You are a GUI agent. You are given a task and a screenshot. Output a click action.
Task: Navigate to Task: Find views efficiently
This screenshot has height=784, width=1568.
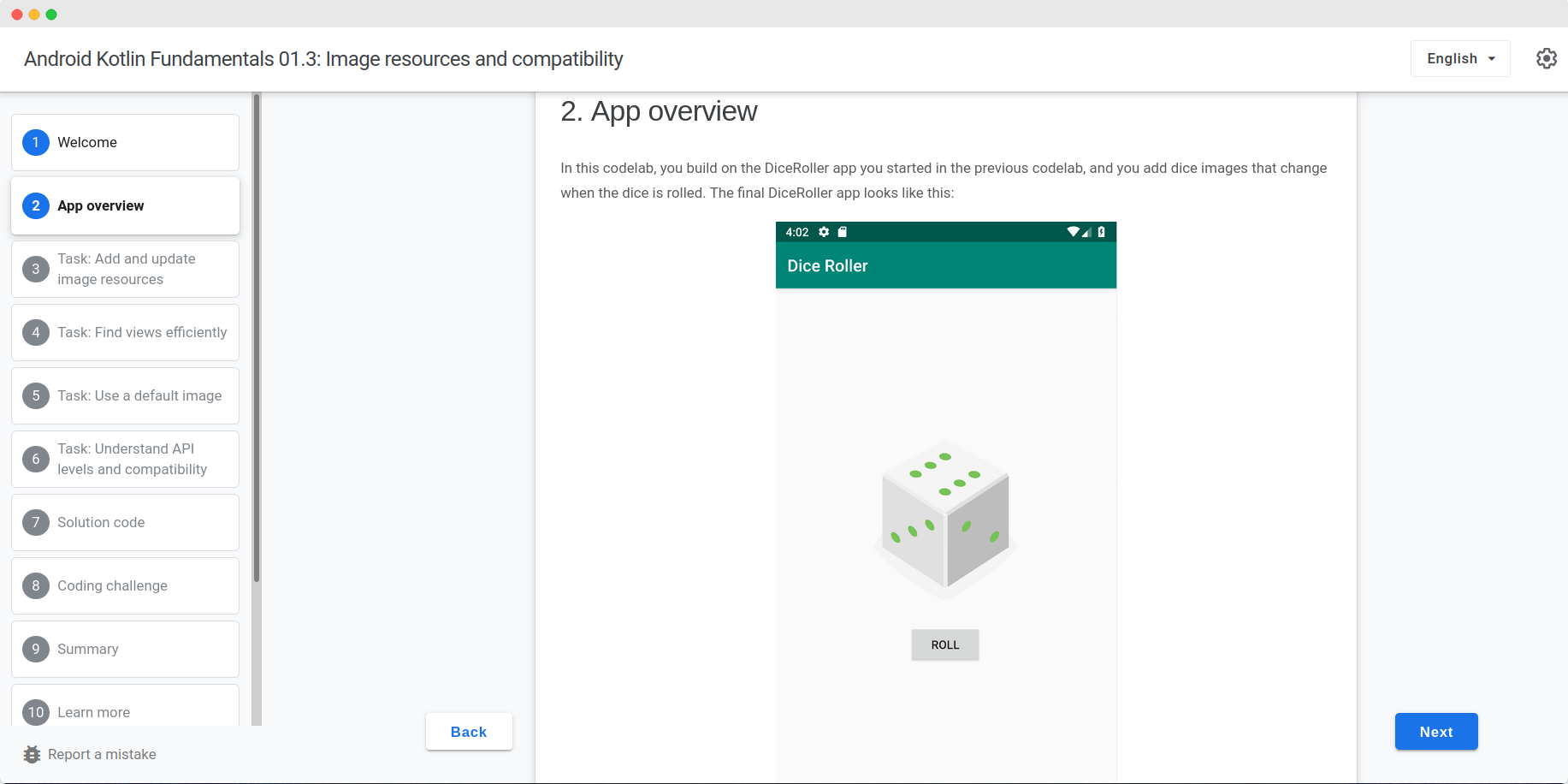125,332
